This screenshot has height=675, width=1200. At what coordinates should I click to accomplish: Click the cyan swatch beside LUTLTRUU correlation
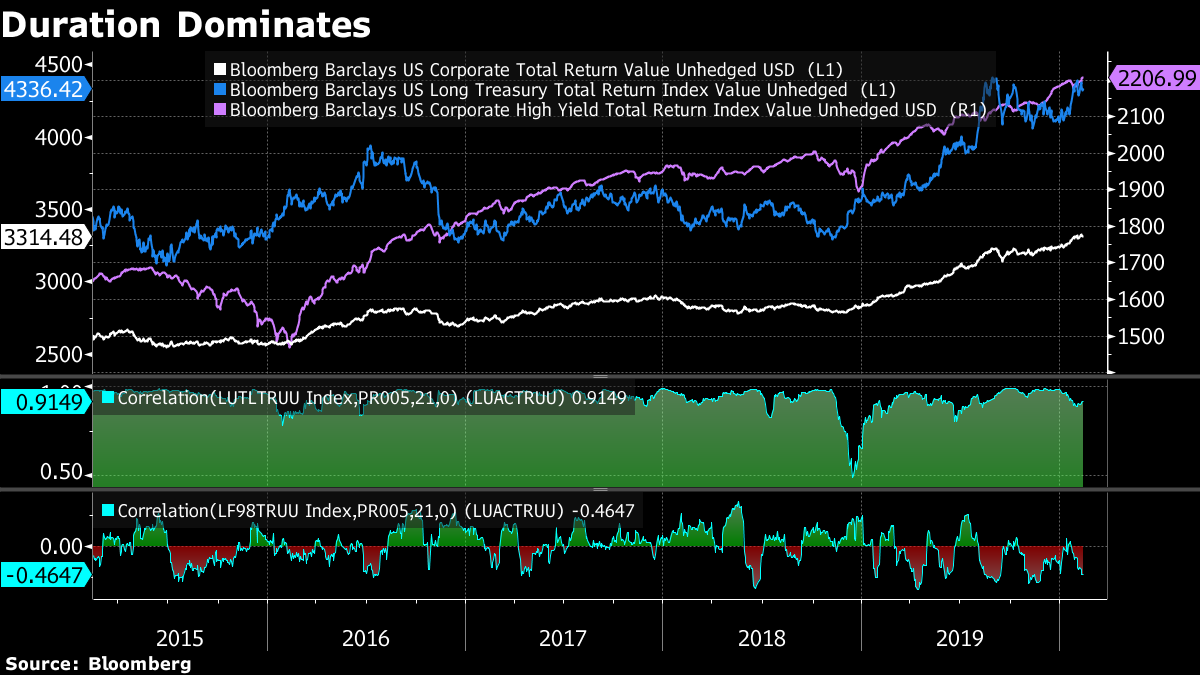click(x=108, y=398)
